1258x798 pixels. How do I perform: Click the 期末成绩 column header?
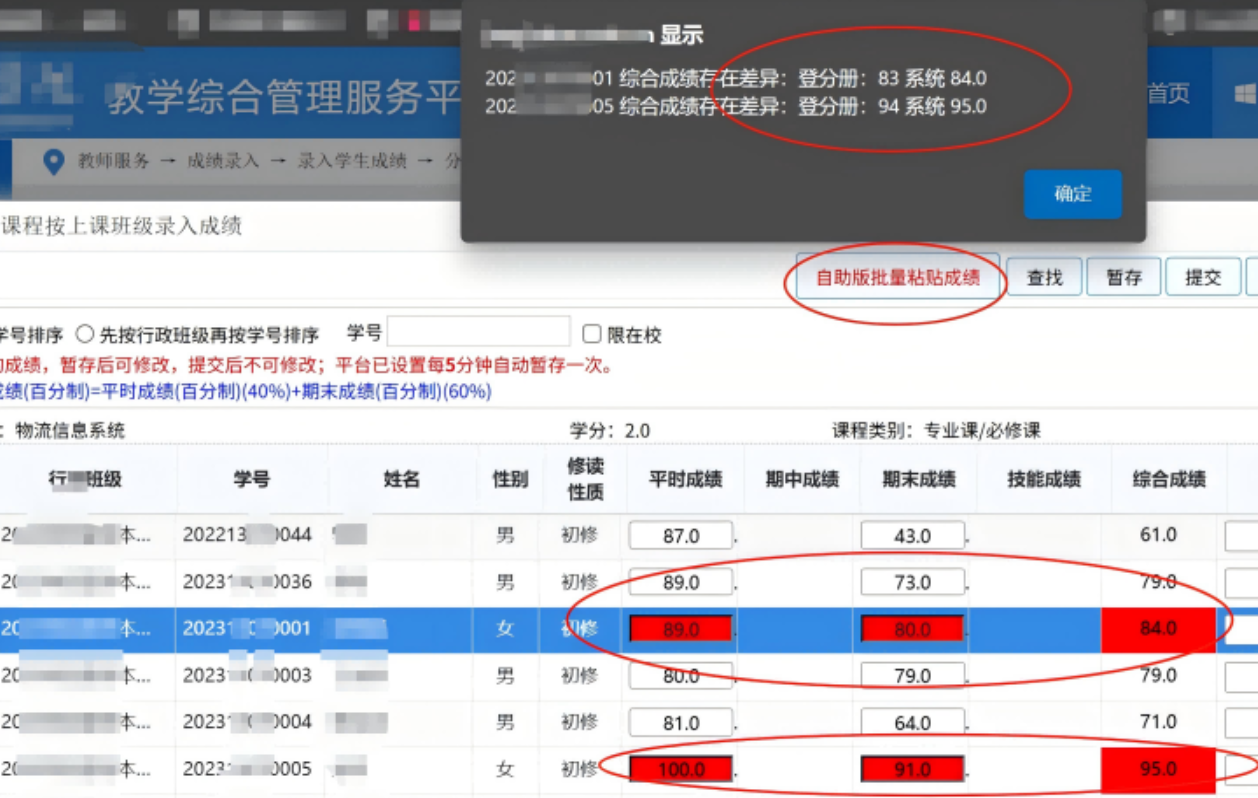click(918, 479)
